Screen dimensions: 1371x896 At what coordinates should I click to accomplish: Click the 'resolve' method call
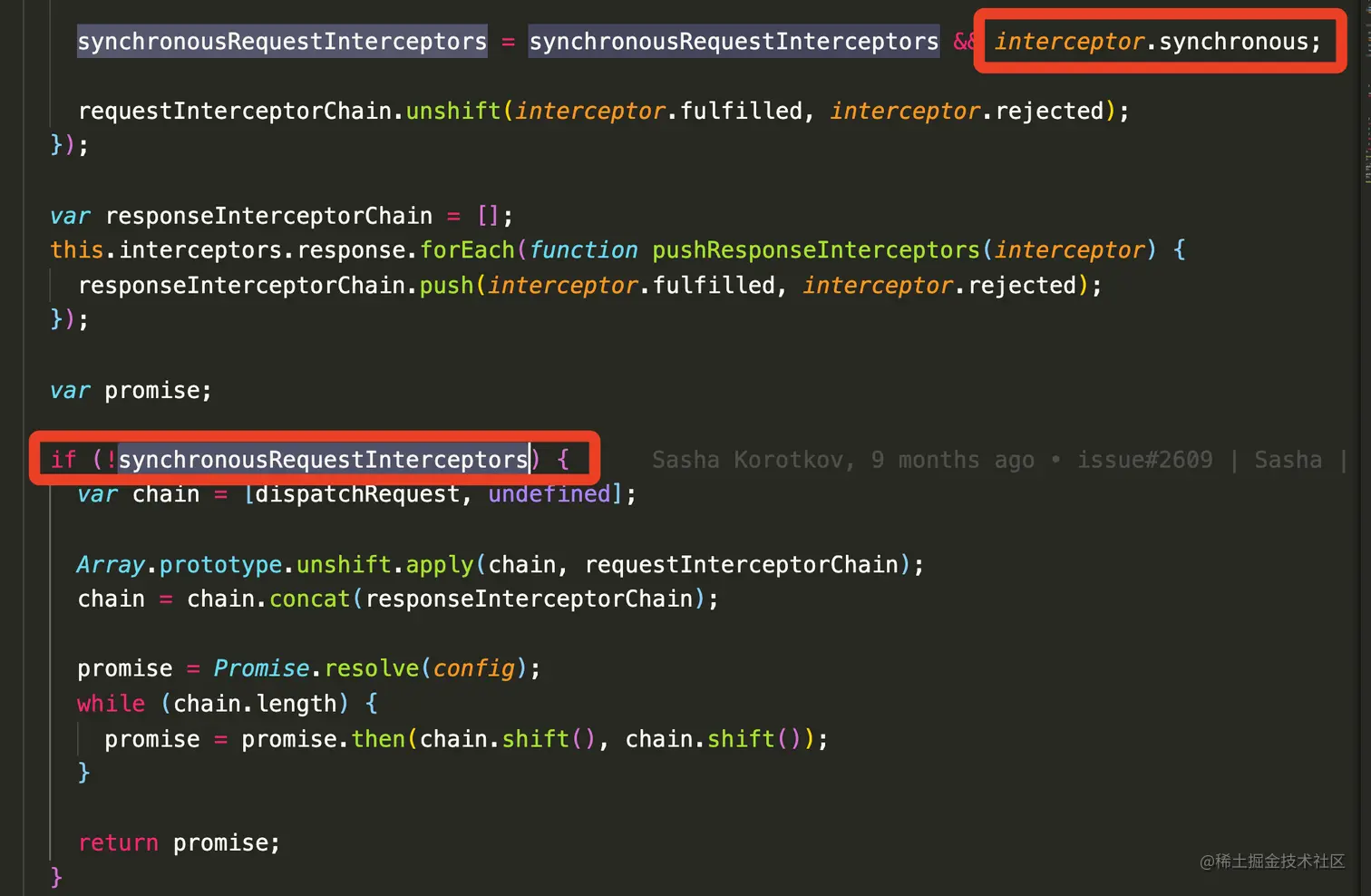372,668
